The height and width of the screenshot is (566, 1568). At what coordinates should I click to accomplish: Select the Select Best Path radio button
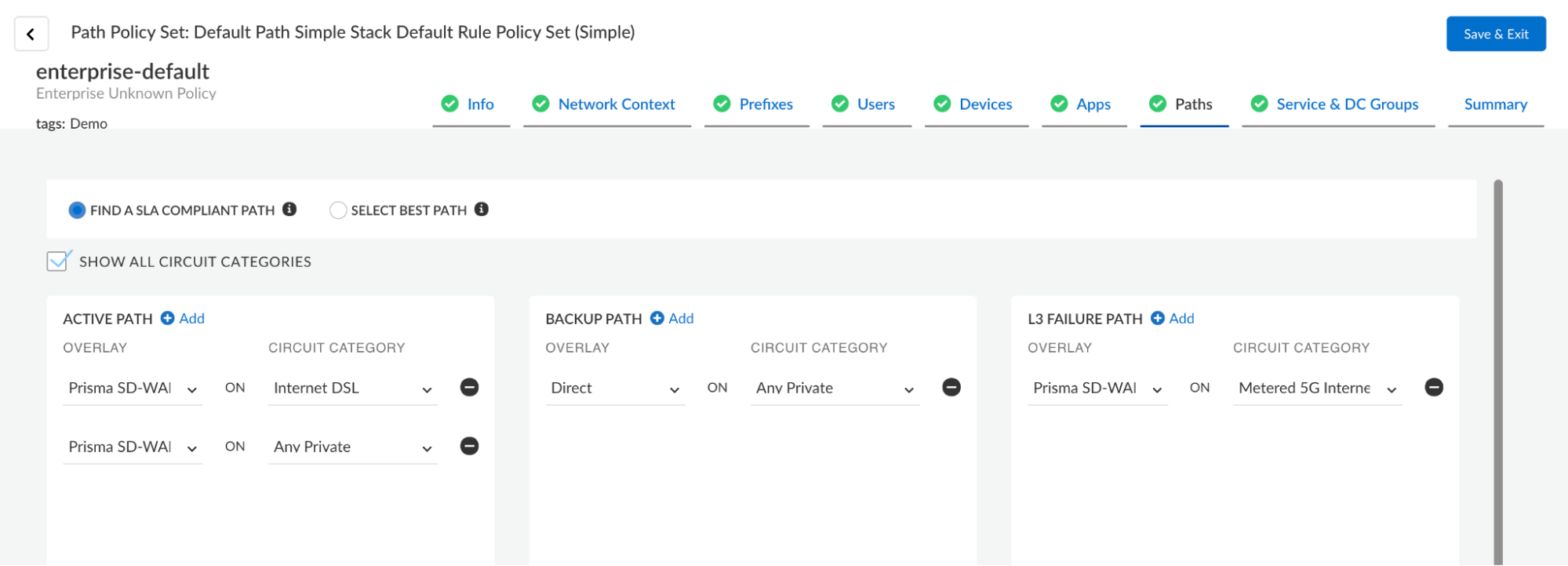[338, 210]
